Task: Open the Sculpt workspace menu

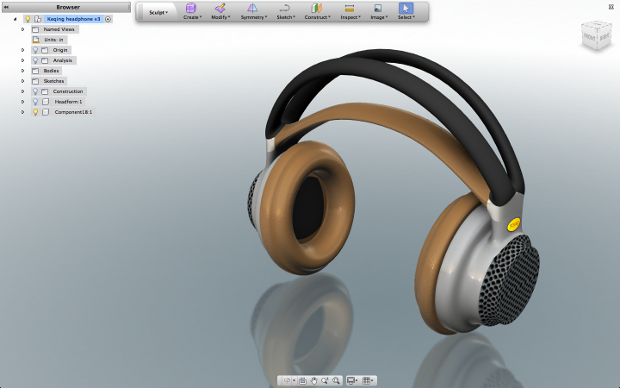Action: pyautogui.click(x=158, y=12)
